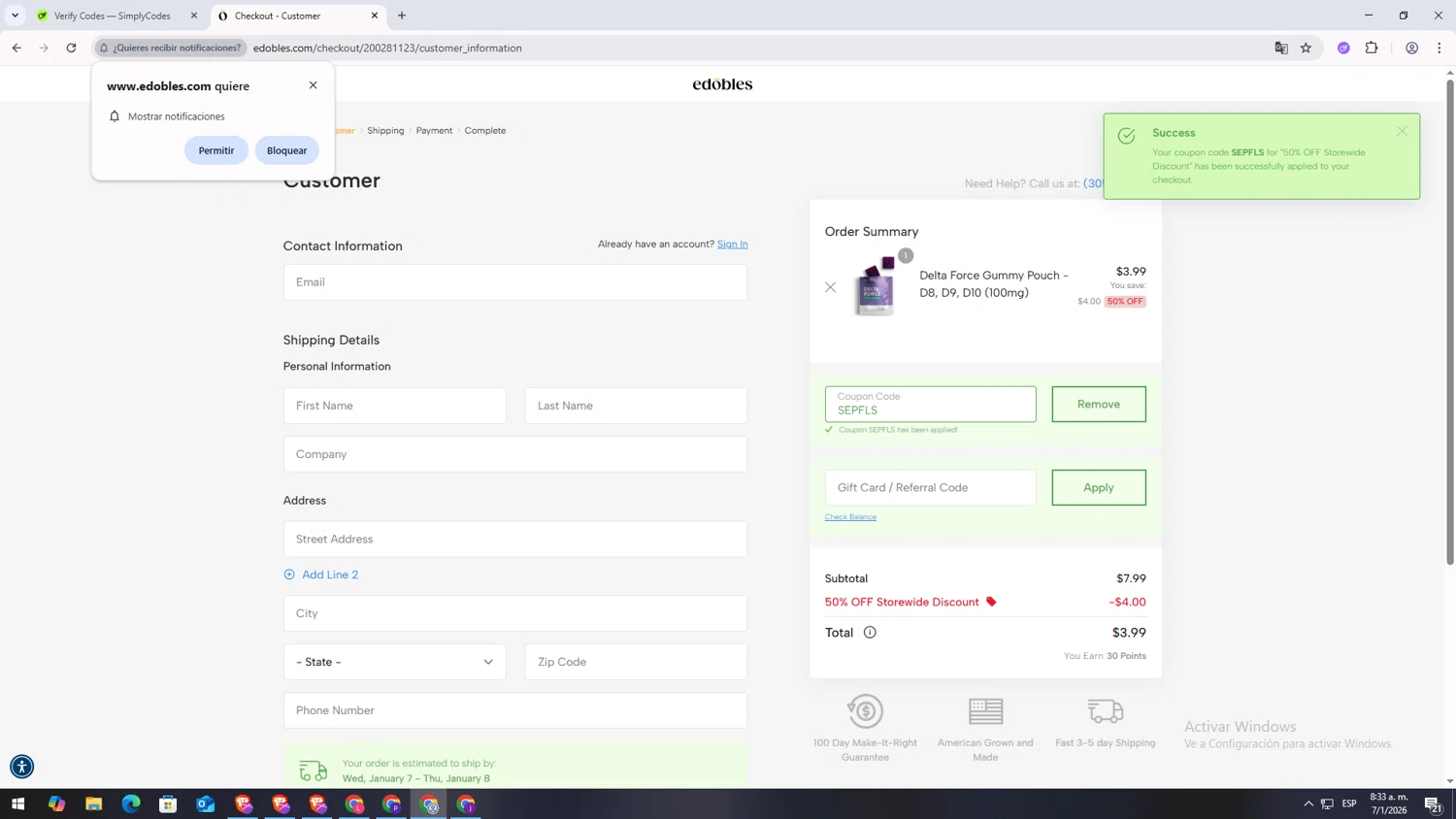
Task: Click the estimated shipping truck icon
Action: [313, 770]
